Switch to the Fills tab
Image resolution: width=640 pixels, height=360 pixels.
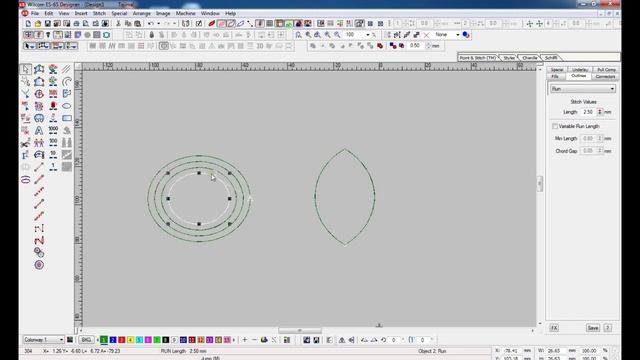point(555,76)
